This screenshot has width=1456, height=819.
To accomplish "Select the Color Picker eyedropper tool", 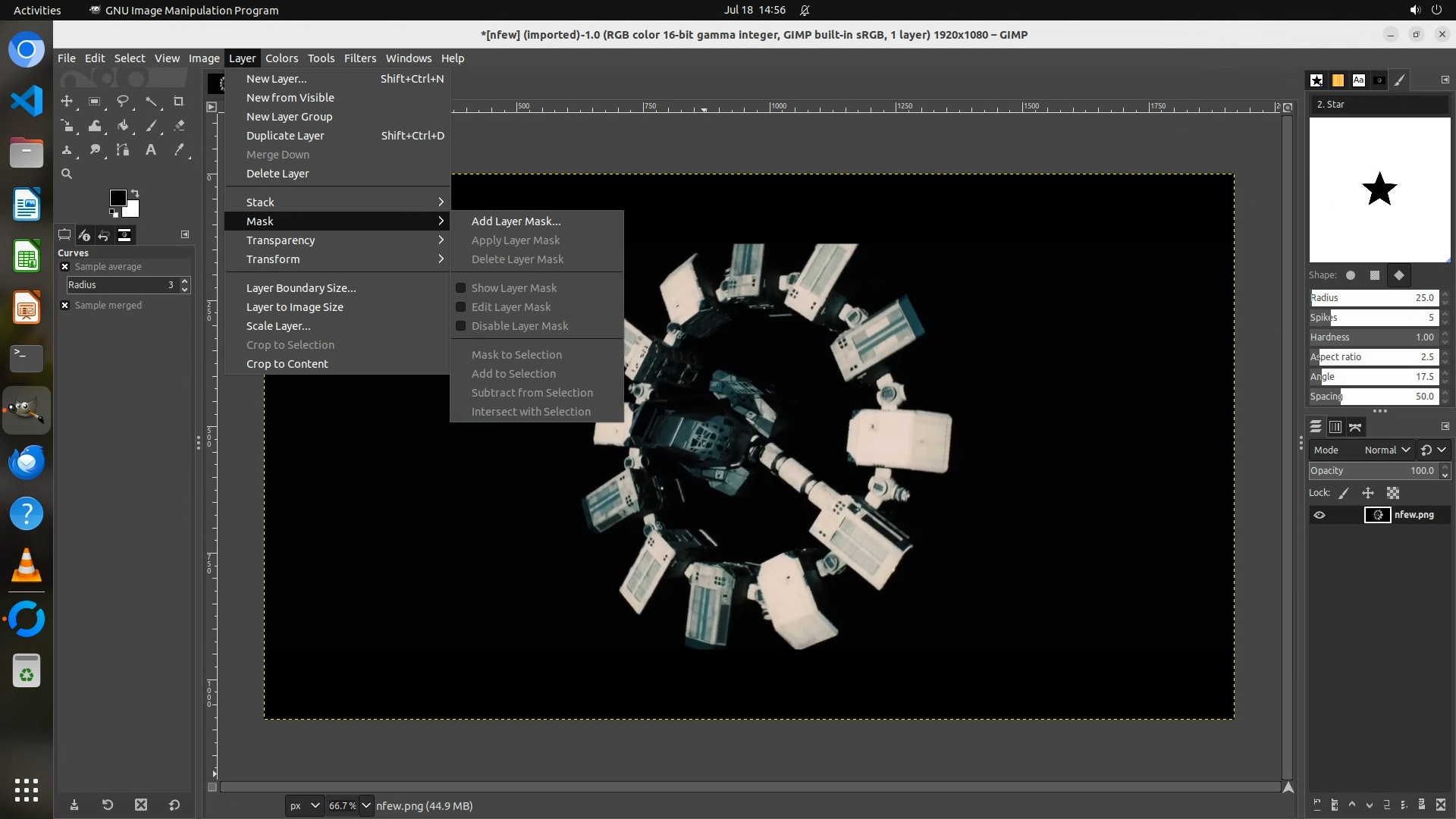I will pos(179,150).
